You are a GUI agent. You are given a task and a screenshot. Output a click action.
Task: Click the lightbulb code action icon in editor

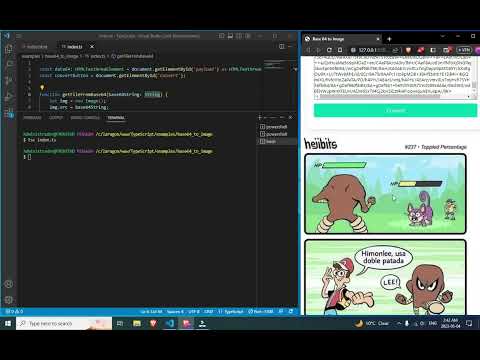click(x=42, y=88)
